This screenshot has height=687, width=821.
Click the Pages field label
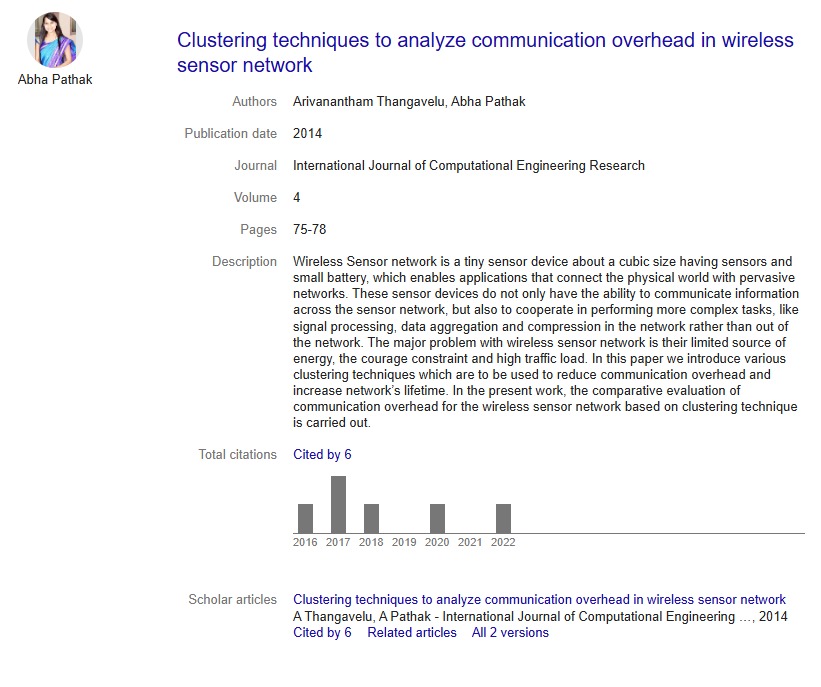258,229
